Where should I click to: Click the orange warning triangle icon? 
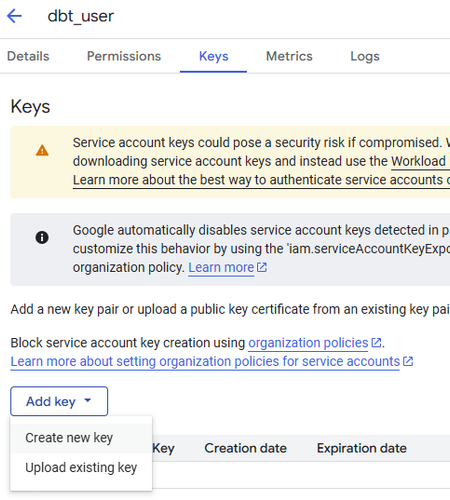(x=42, y=150)
